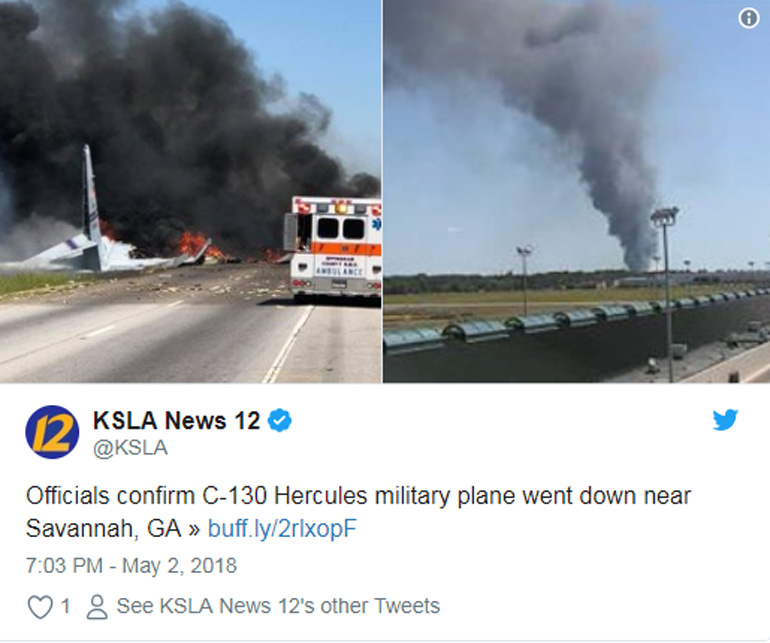Open the @KSLA handle

tap(130, 448)
